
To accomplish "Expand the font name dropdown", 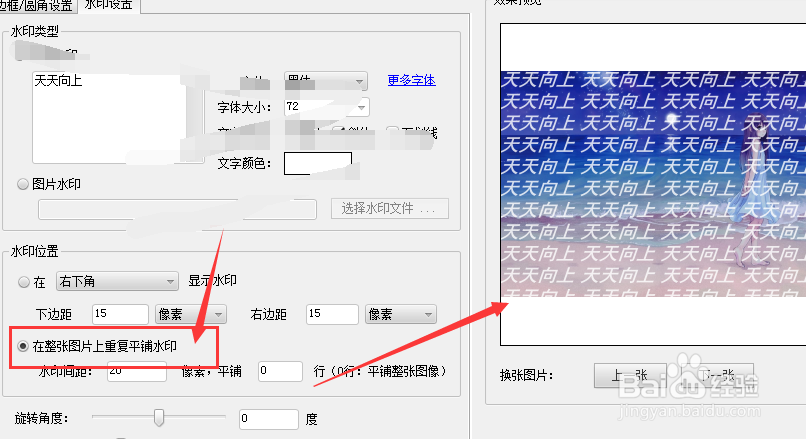I will click(325, 81).
